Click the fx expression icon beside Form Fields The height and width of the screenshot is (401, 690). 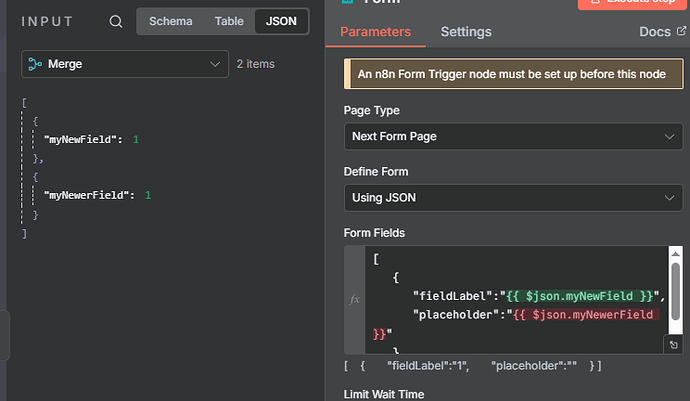[354, 299]
